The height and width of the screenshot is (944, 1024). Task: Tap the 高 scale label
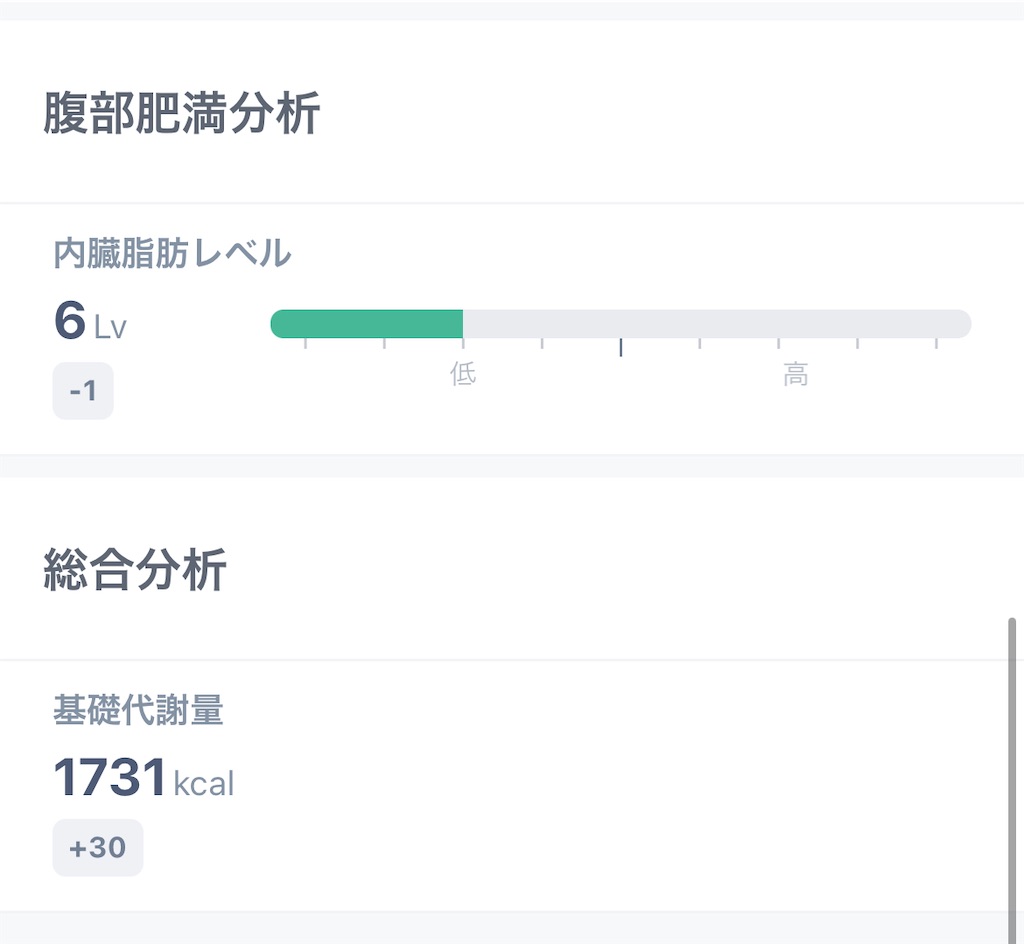(795, 375)
